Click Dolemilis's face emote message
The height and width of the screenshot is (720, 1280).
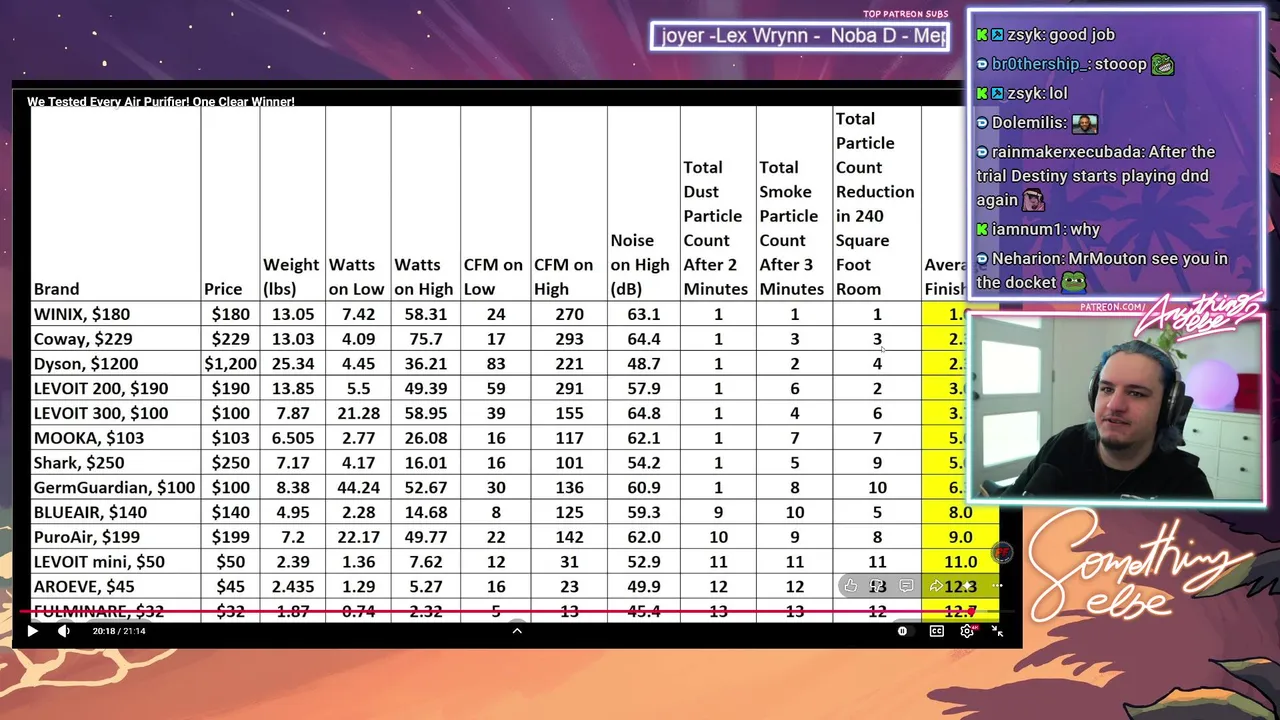pyautogui.click(x=1085, y=123)
